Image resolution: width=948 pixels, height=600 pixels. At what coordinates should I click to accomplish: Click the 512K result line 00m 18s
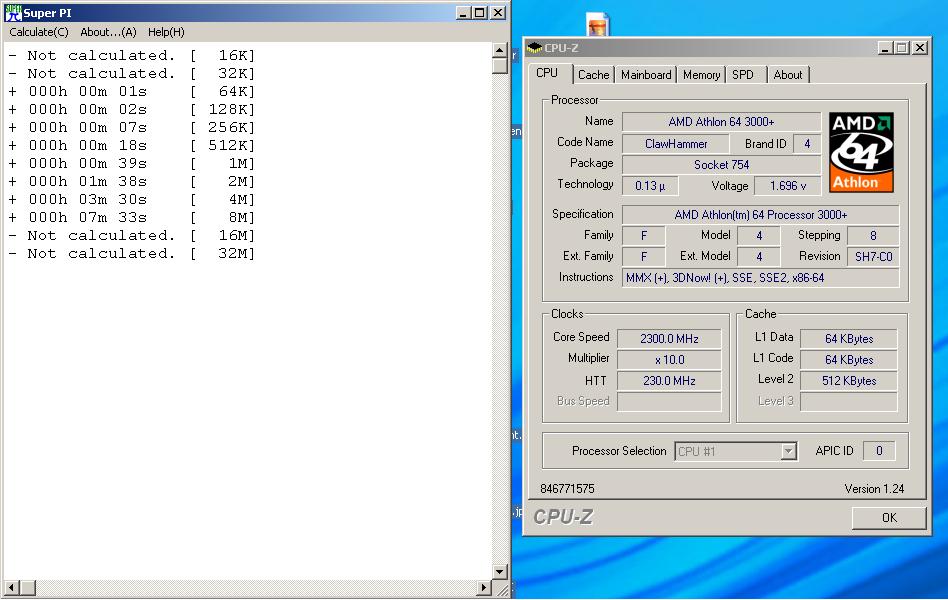tap(131, 145)
